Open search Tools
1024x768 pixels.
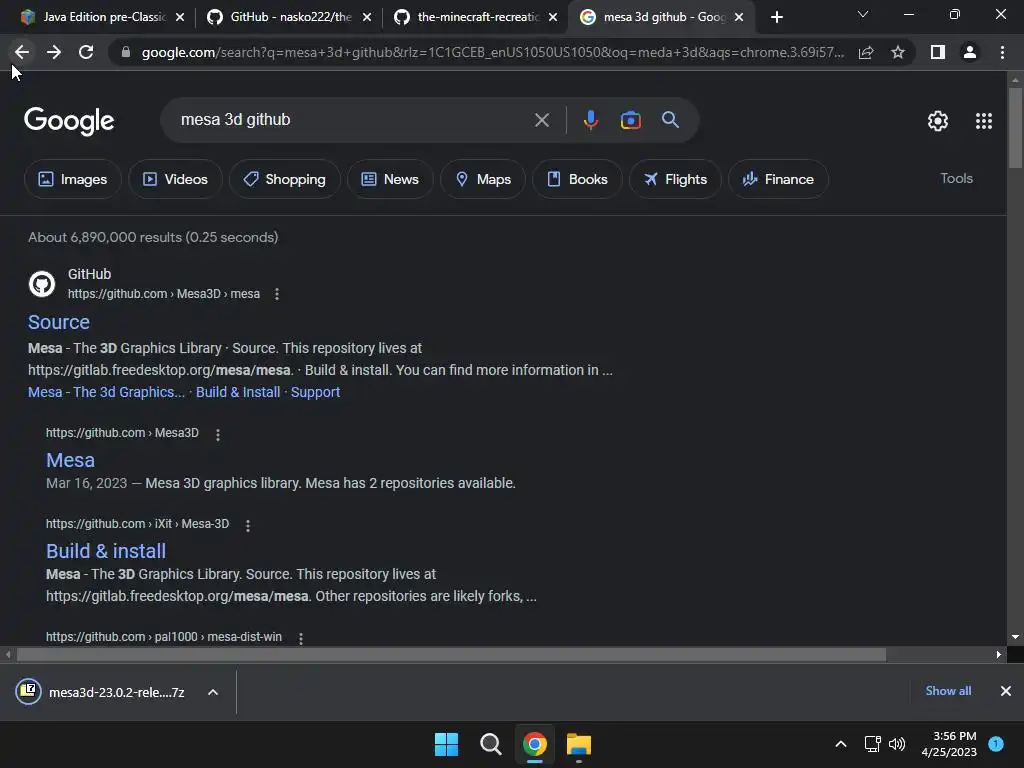tap(956, 178)
